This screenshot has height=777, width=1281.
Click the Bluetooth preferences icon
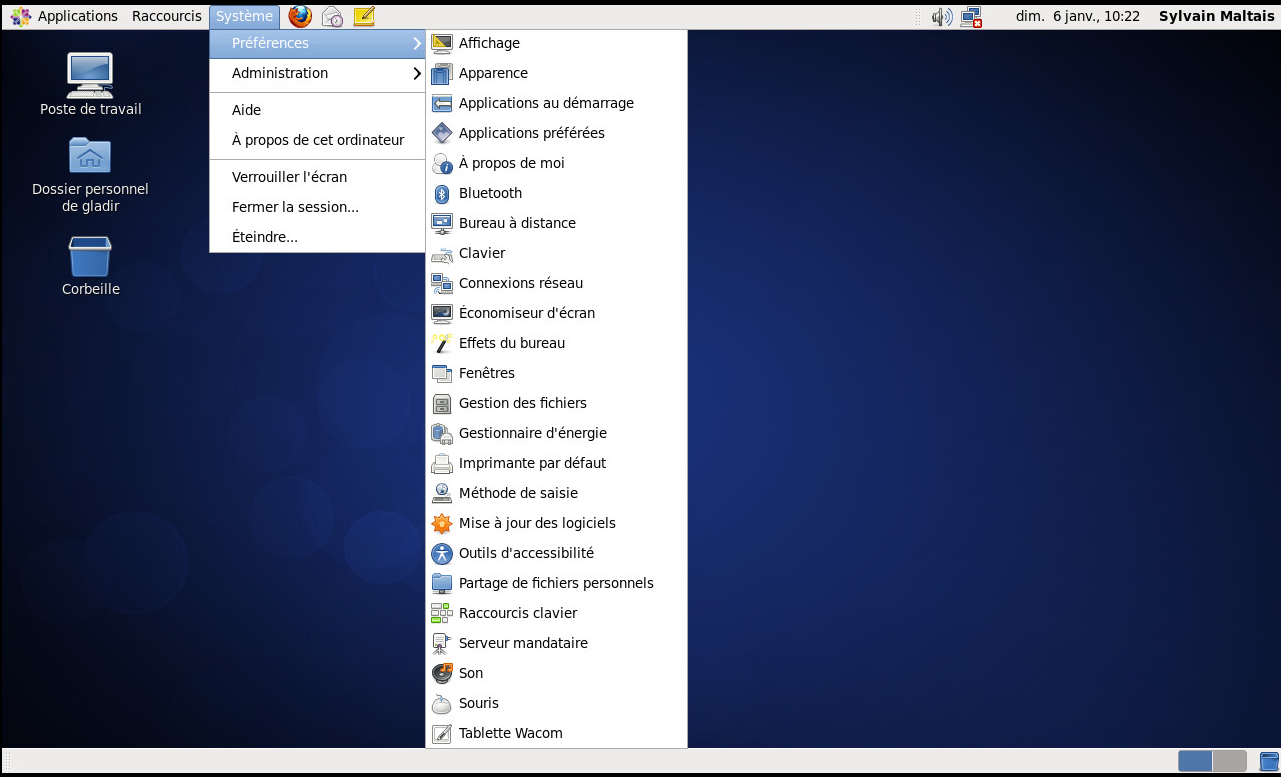(x=442, y=193)
